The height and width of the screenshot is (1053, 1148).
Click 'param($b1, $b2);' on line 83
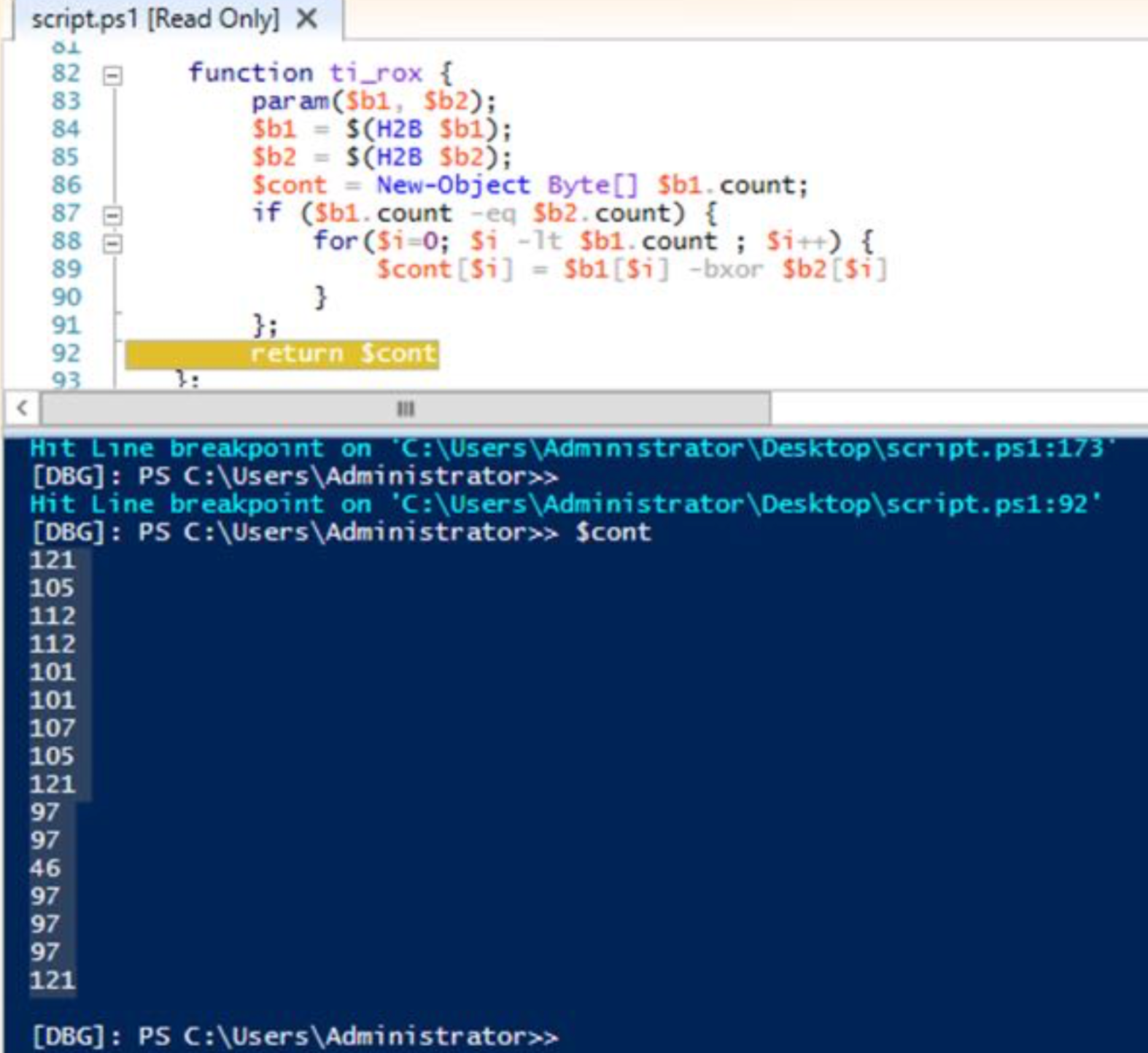click(373, 101)
